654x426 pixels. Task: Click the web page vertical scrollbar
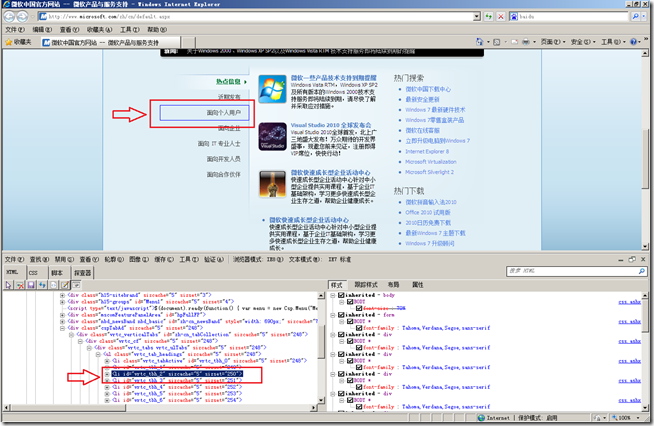coord(645,150)
